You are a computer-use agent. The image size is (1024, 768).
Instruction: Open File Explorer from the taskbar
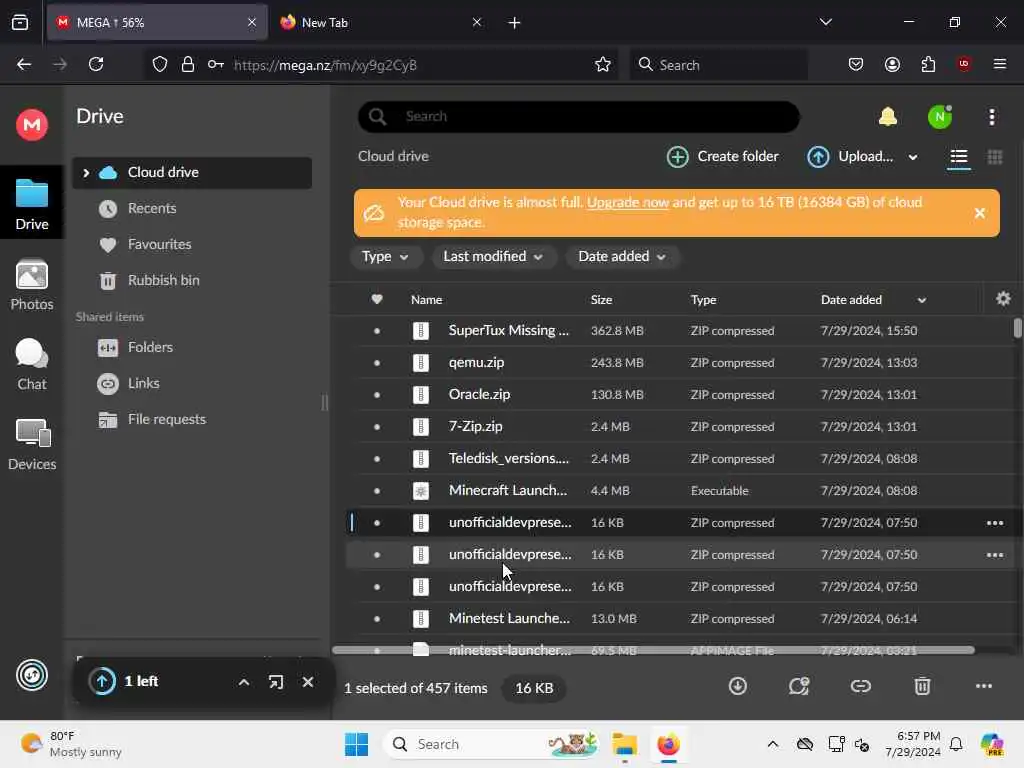pyautogui.click(x=624, y=744)
